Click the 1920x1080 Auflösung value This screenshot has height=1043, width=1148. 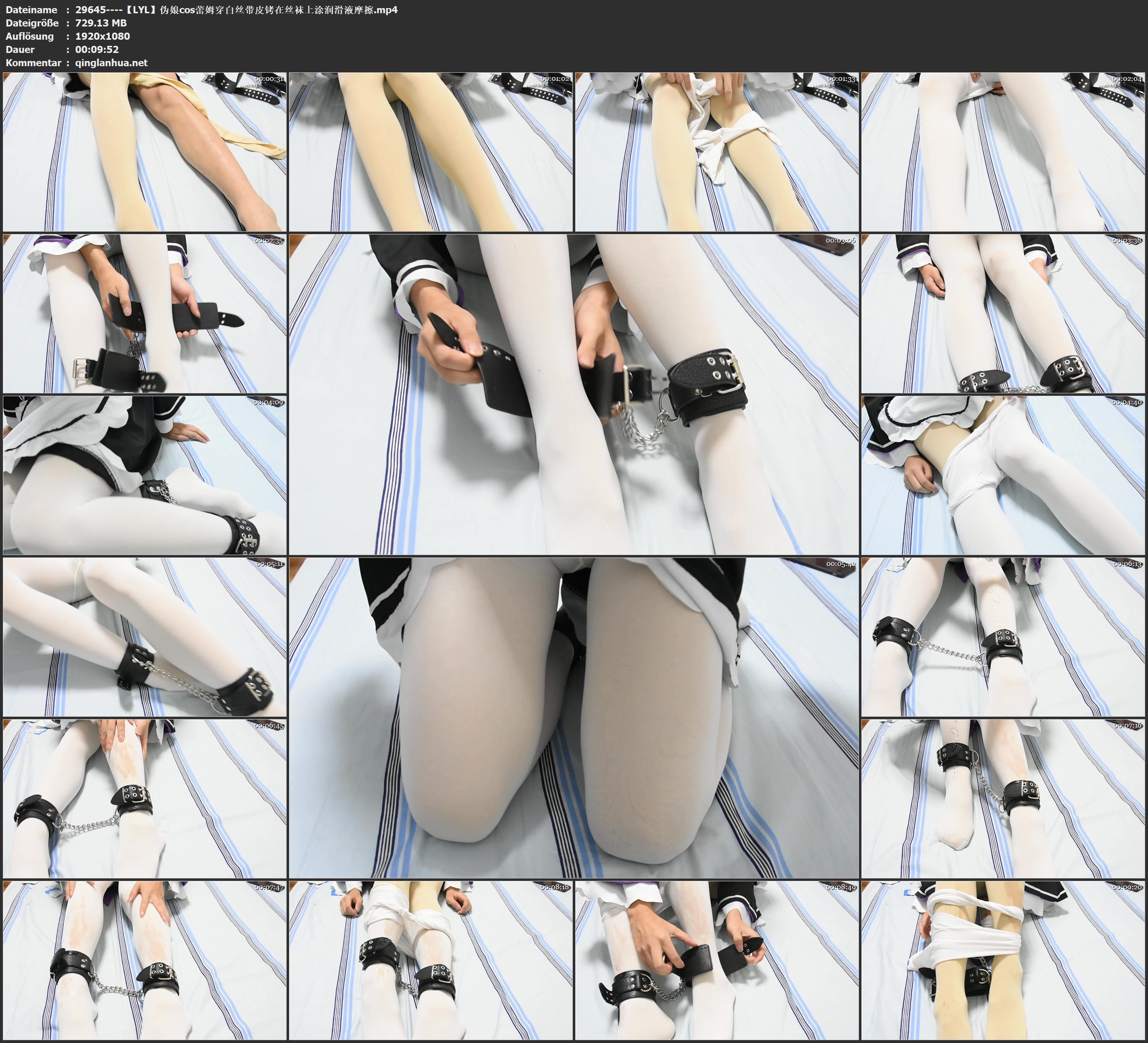coord(103,36)
